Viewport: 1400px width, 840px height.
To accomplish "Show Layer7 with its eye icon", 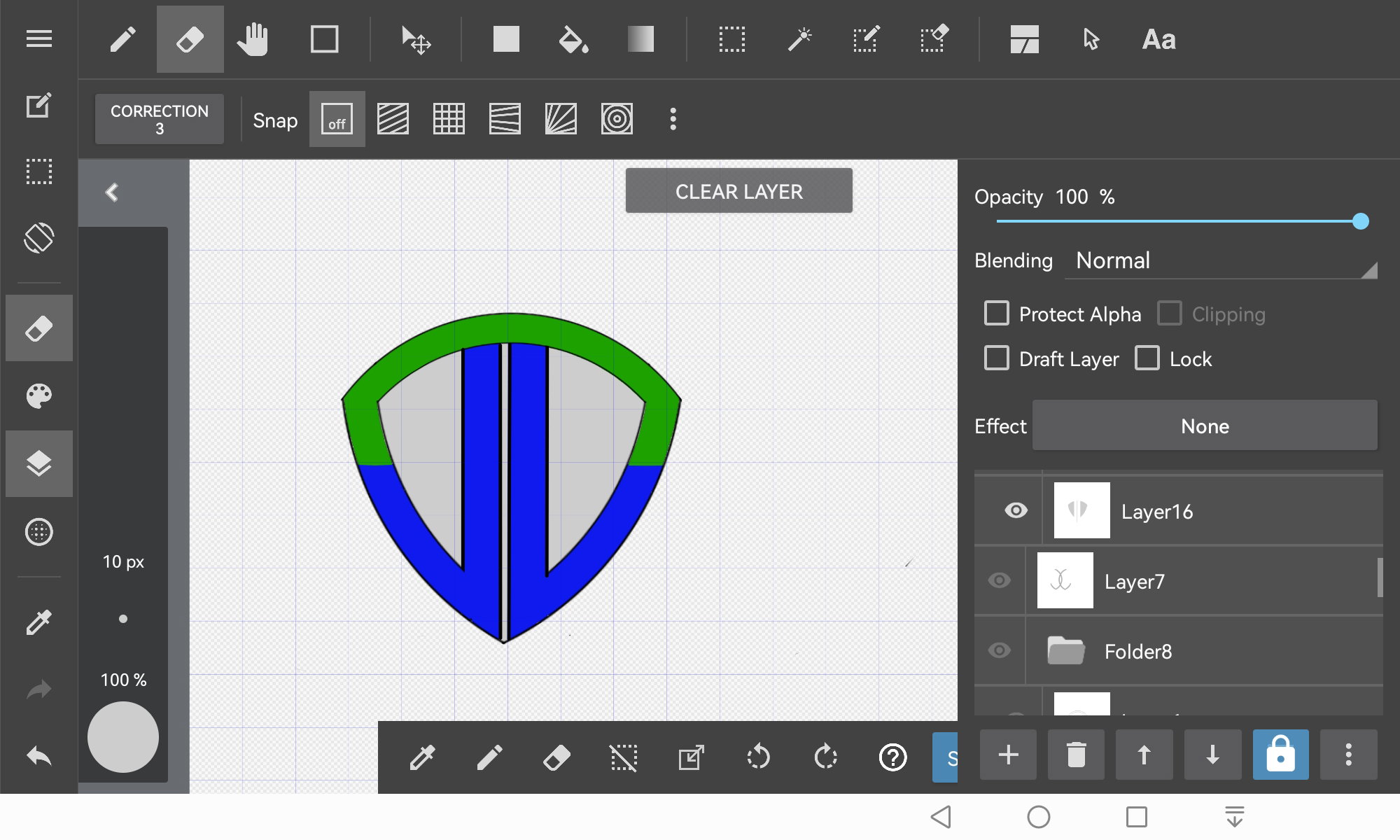I will click(999, 580).
